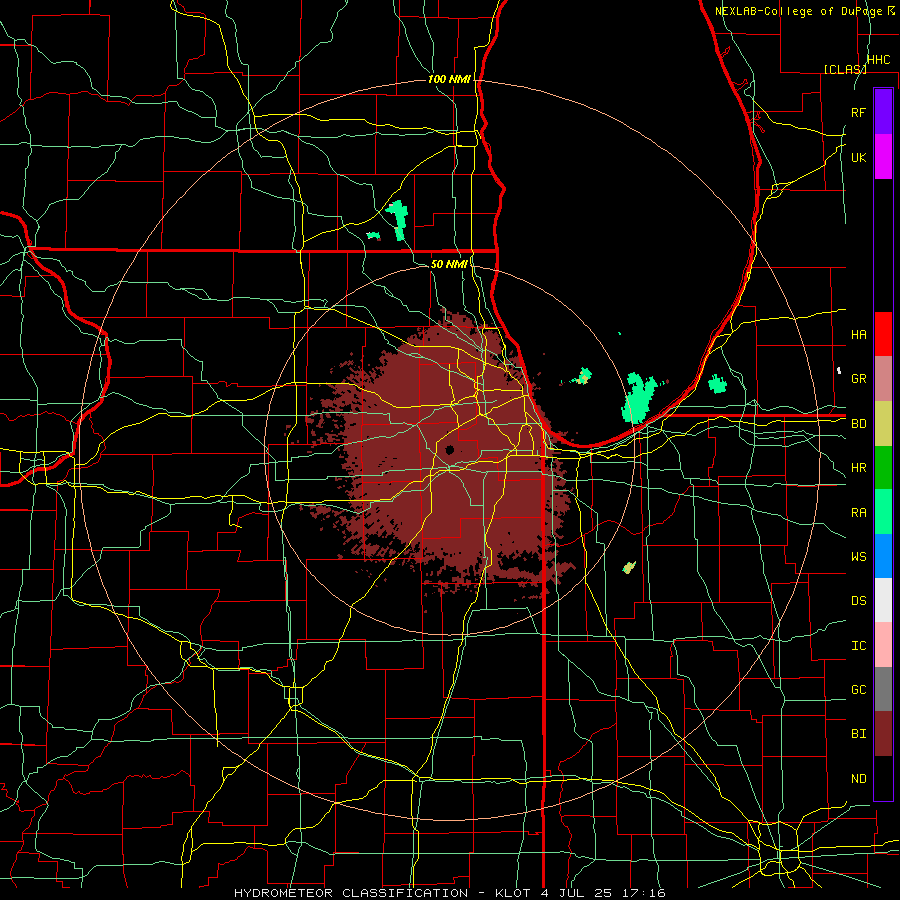Pick the mint green RA legend swatch
Image resolution: width=900 pixels, height=900 pixels.
click(x=883, y=512)
